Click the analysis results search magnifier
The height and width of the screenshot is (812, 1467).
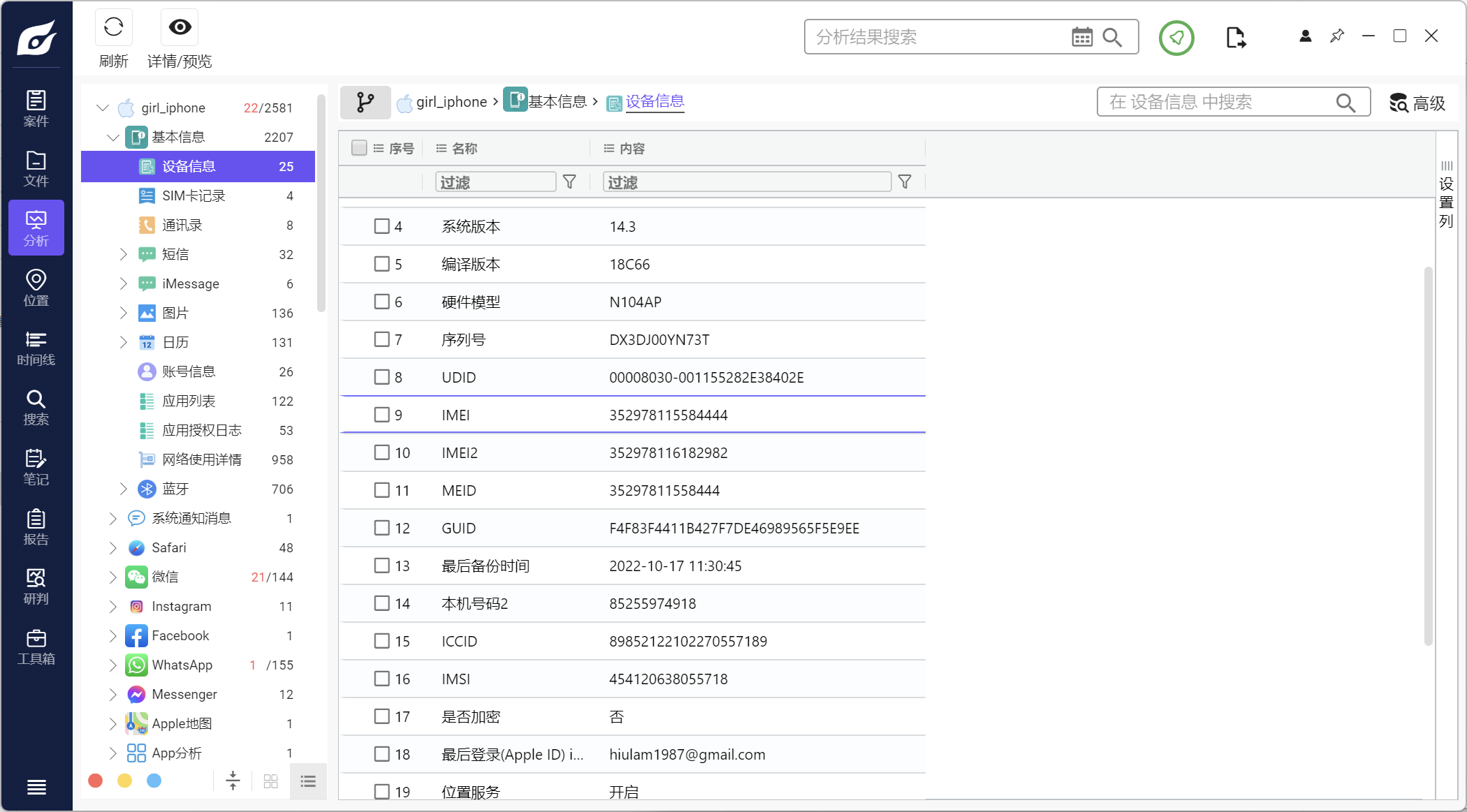(1112, 37)
